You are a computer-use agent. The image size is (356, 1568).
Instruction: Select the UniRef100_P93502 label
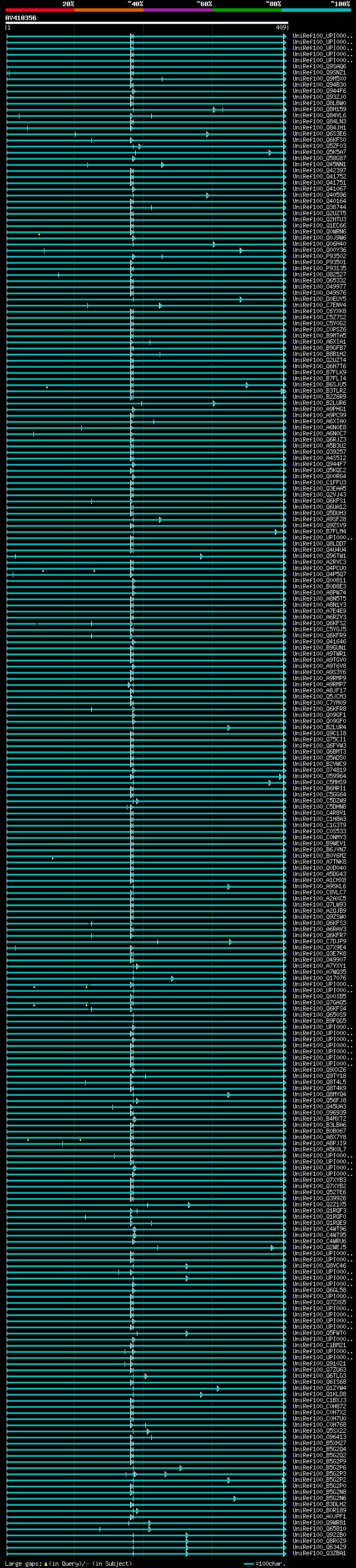click(x=319, y=256)
